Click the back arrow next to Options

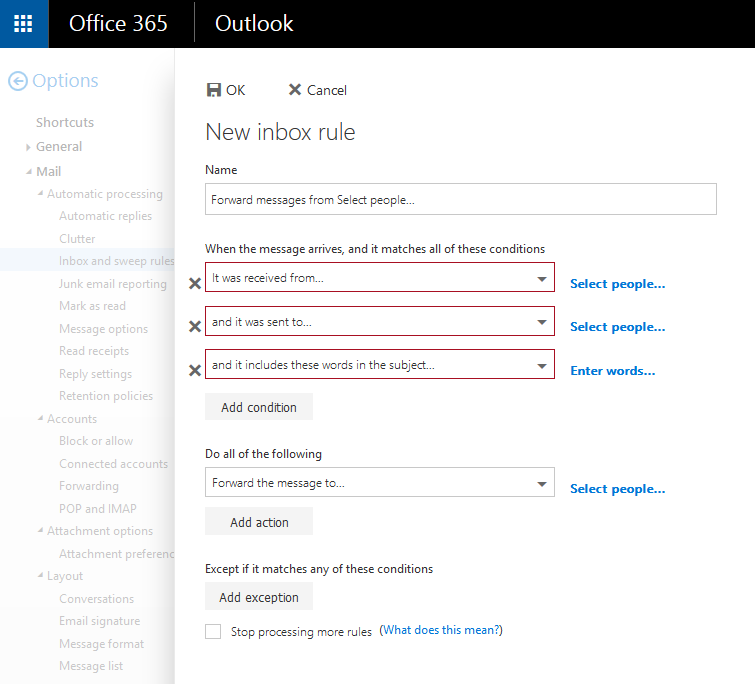[x=18, y=81]
